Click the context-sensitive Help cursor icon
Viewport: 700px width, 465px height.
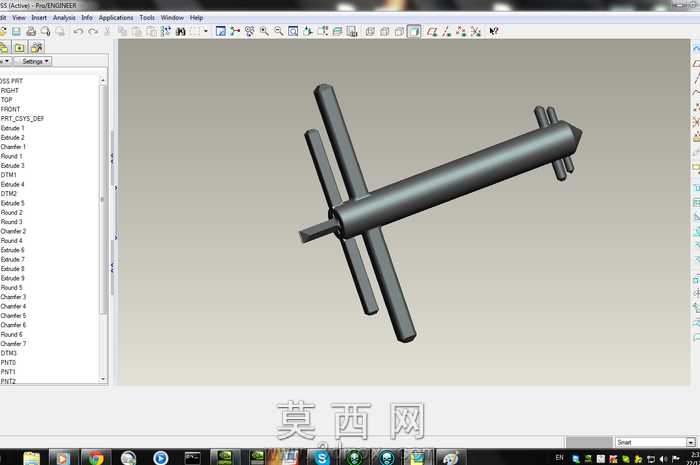[494, 31]
